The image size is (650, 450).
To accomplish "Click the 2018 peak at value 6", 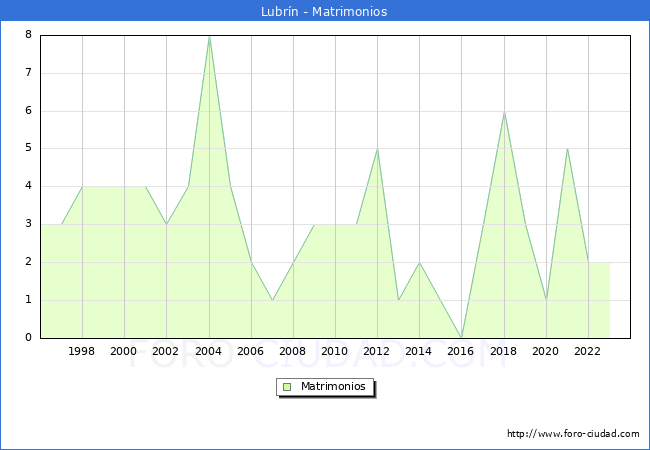I will point(504,111).
